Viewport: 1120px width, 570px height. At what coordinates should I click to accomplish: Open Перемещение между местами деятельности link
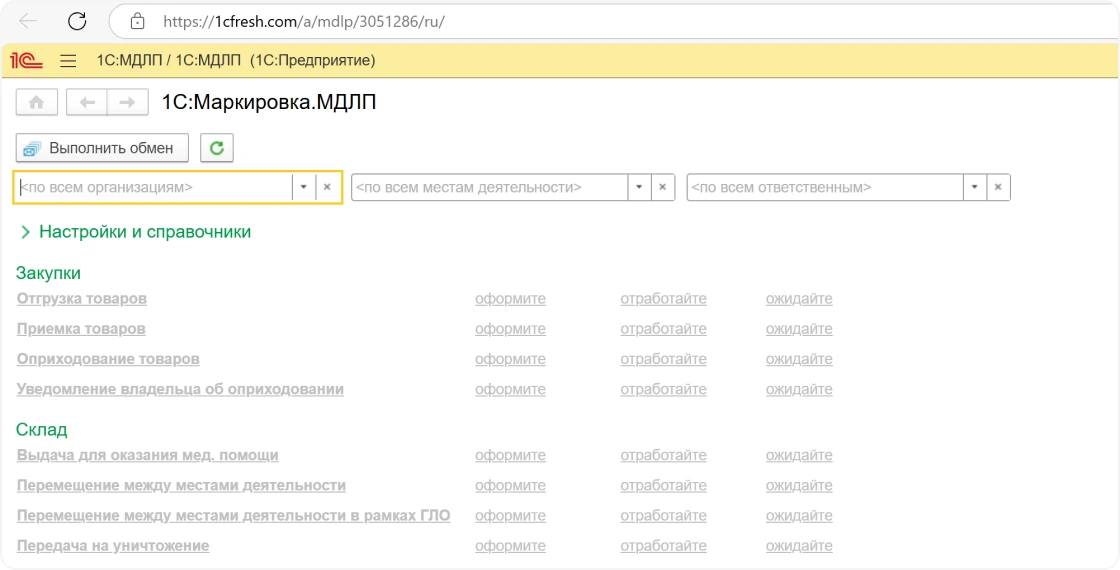pyautogui.click(x=181, y=485)
